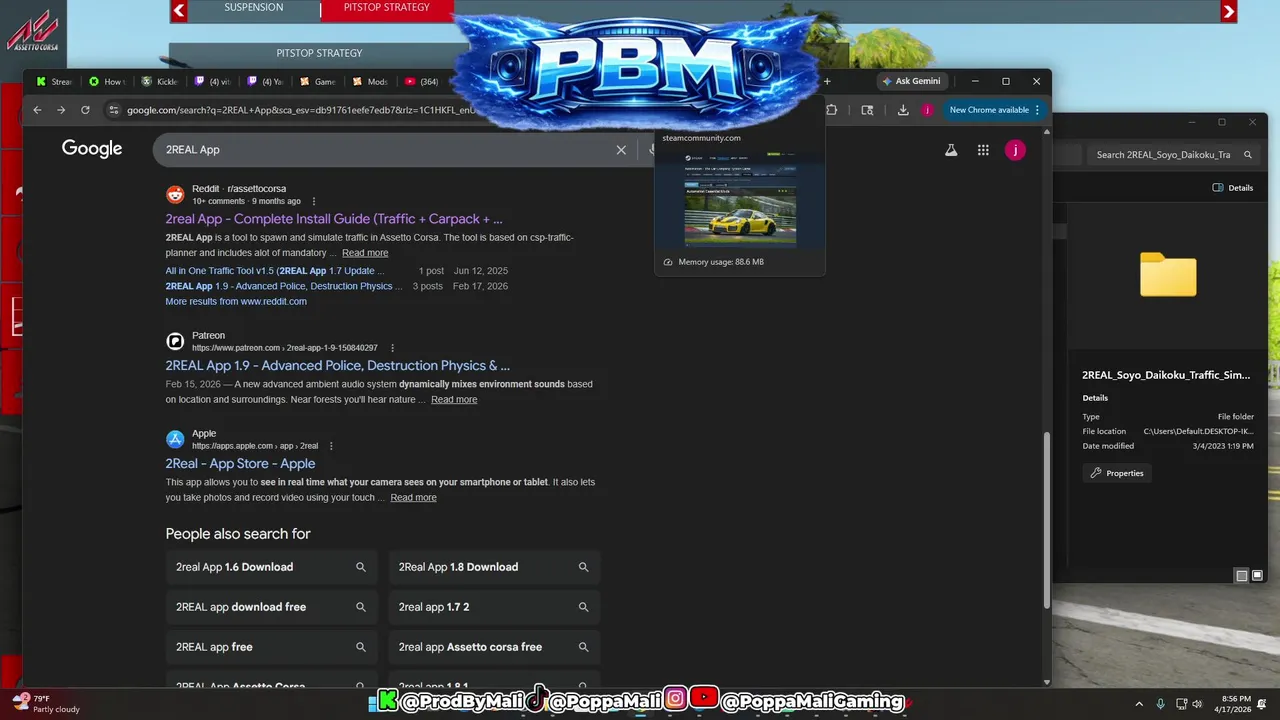Image resolution: width=1280 pixels, height=720 pixels.
Task: Click New Chrome available update button
Action: pos(989,110)
